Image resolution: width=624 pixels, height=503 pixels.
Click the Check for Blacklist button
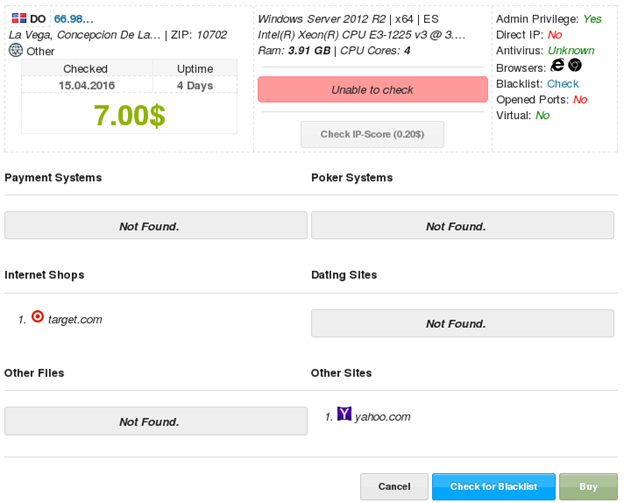coord(493,487)
